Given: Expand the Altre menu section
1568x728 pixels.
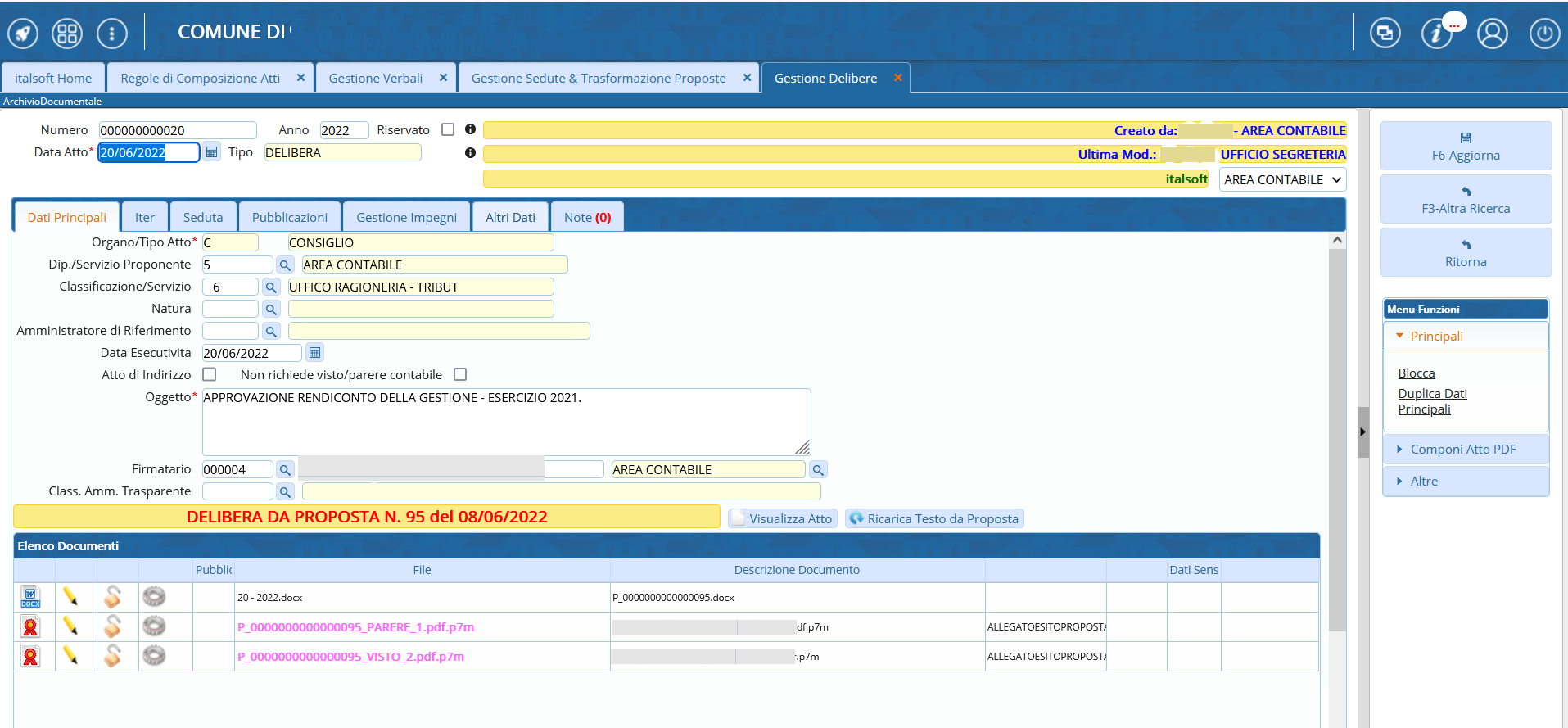Looking at the screenshot, I should click(x=1424, y=482).
